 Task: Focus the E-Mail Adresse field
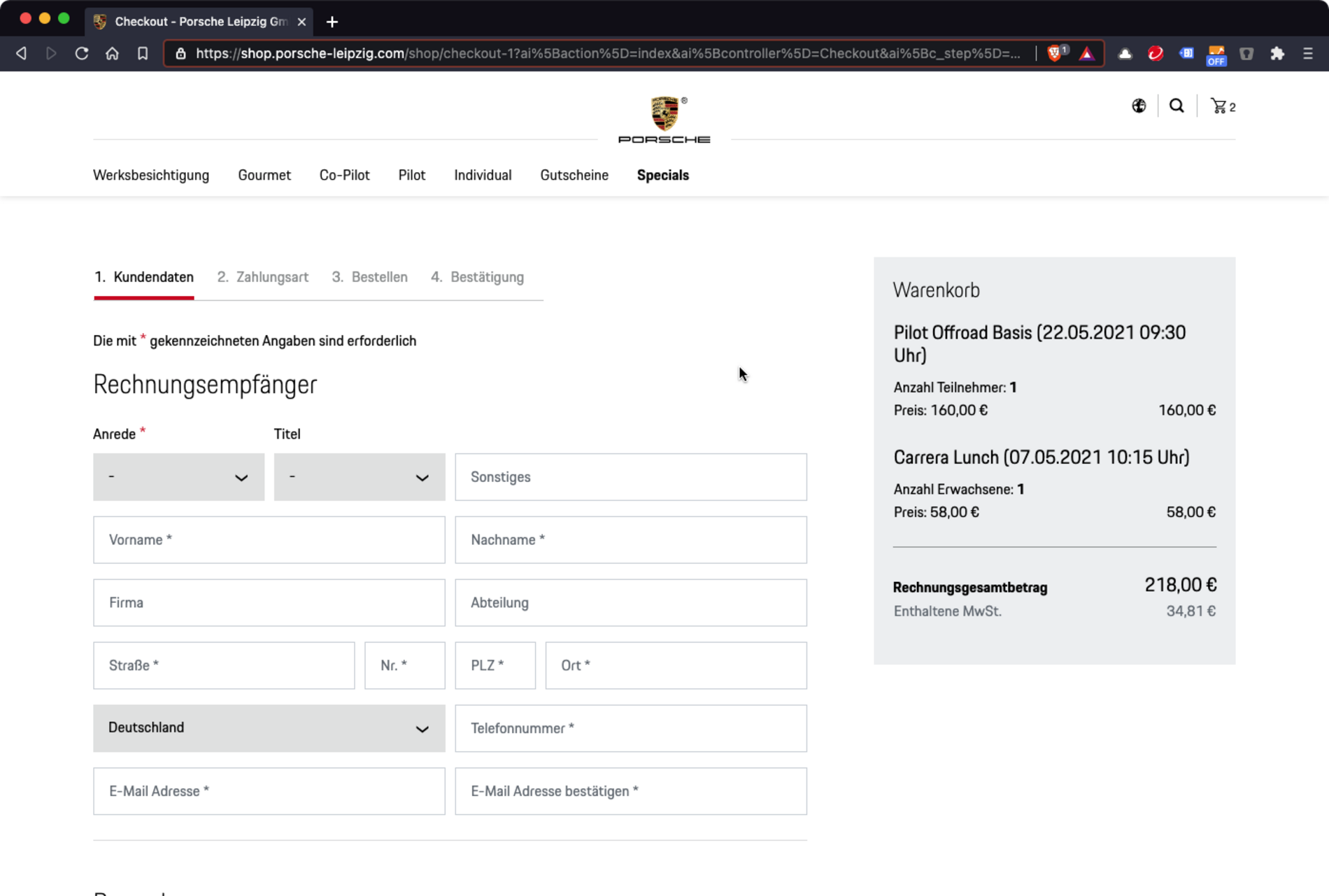tap(269, 791)
